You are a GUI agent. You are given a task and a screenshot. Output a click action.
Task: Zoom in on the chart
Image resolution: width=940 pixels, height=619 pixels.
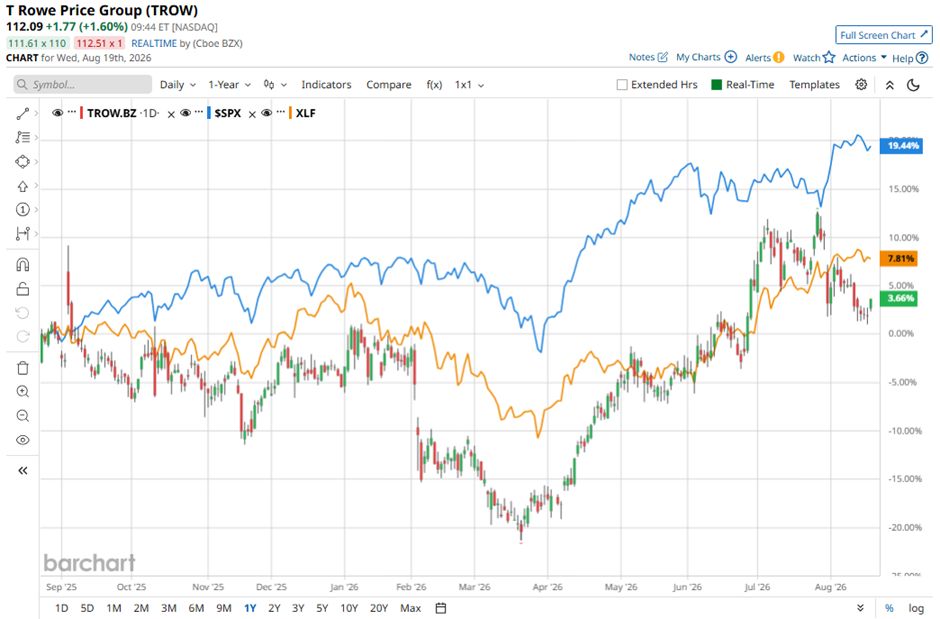23,392
